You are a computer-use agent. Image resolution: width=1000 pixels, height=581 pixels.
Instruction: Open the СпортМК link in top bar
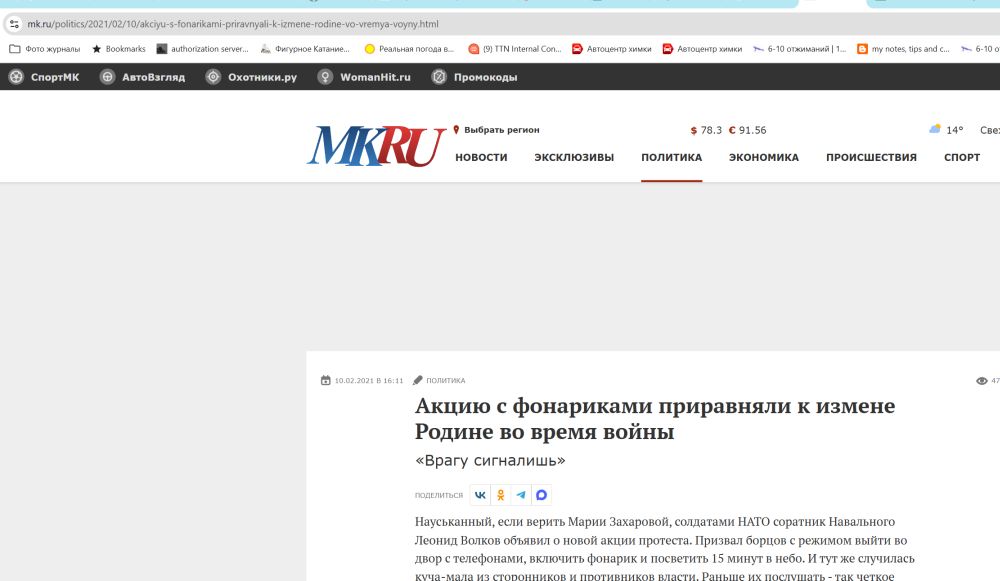pyautogui.click(x=44, y=77)
